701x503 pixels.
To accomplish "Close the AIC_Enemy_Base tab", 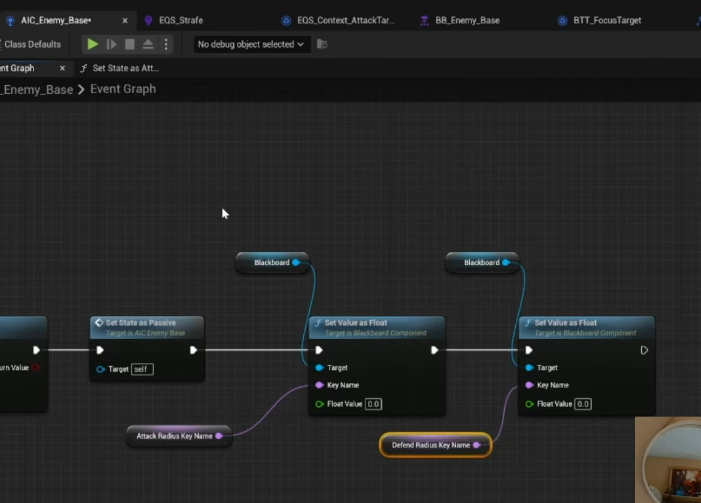I will tap(124, 20).
